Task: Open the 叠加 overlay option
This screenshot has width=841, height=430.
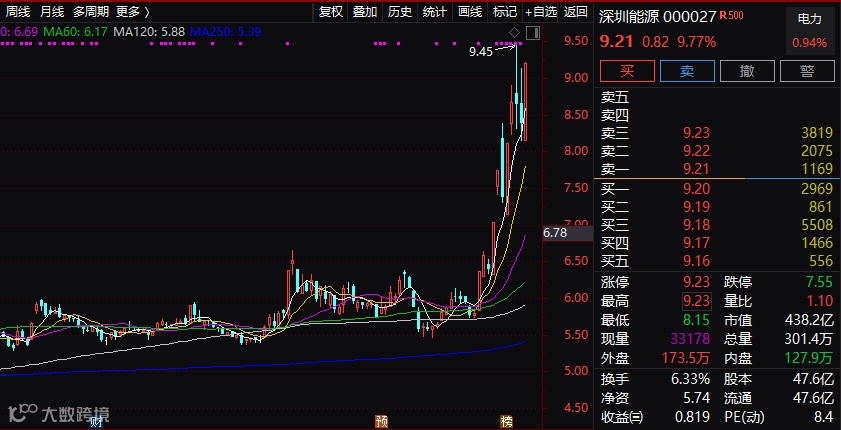Action: point(365,11)
